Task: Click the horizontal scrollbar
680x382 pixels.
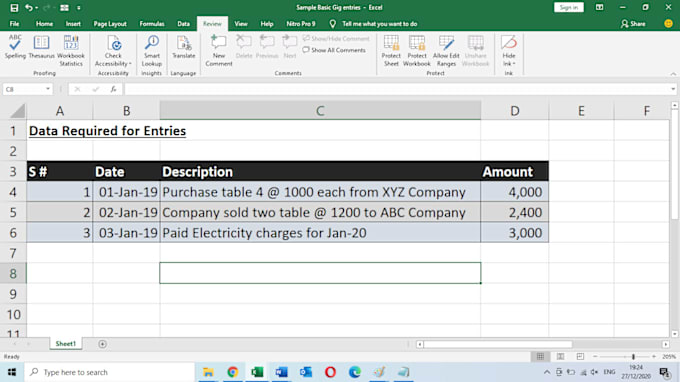Action: coord(498,344)
